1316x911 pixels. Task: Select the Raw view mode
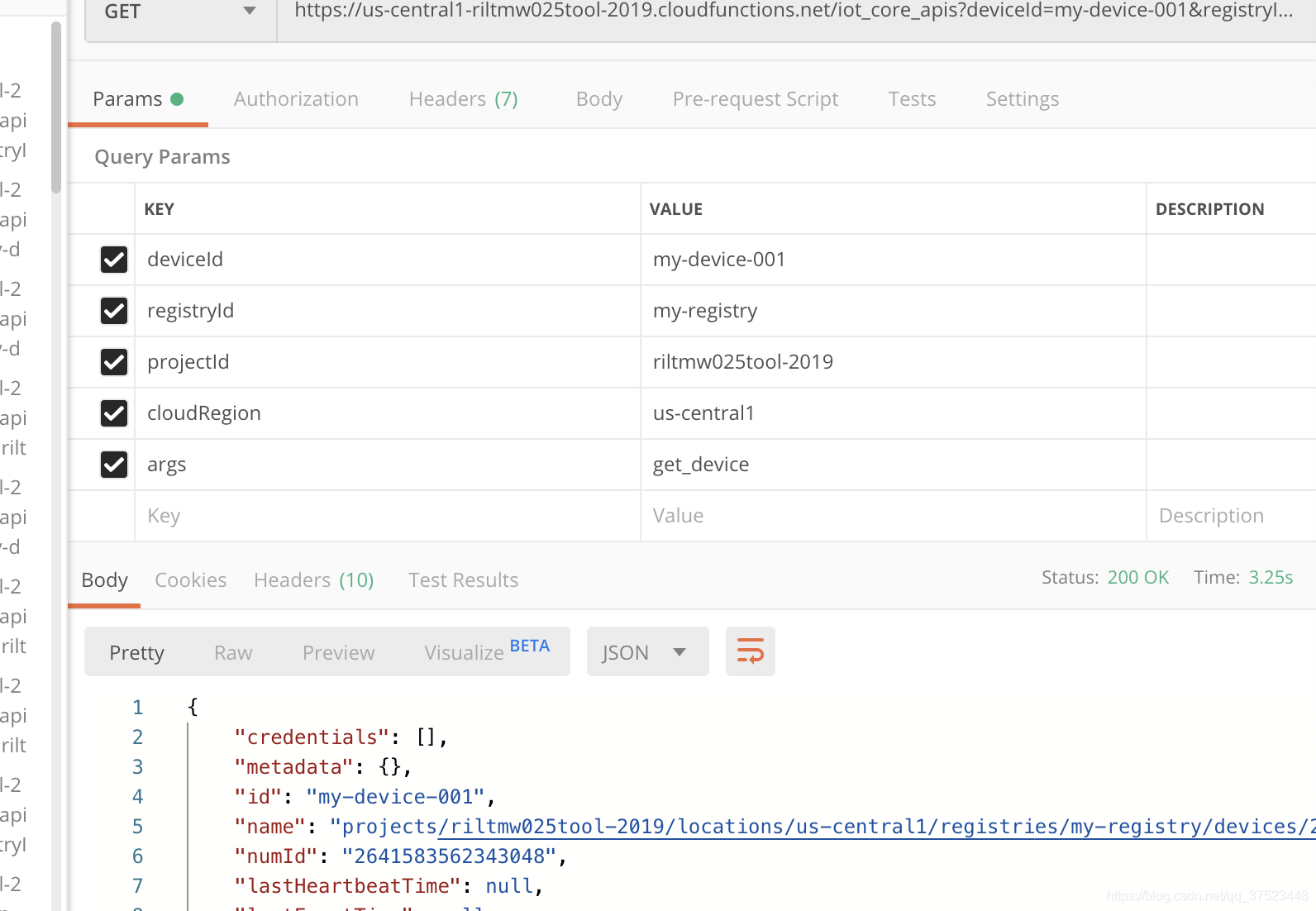[233, 652]
